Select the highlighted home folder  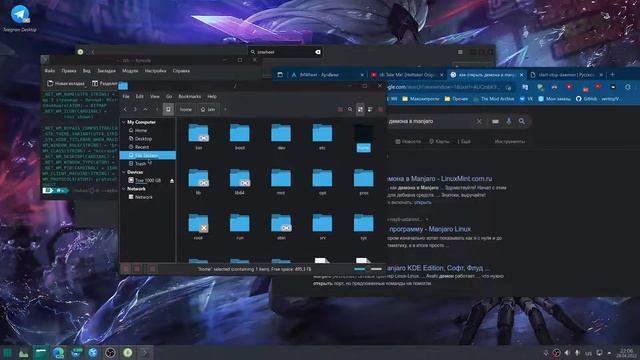pyautogui.click(x=364, y=138)
